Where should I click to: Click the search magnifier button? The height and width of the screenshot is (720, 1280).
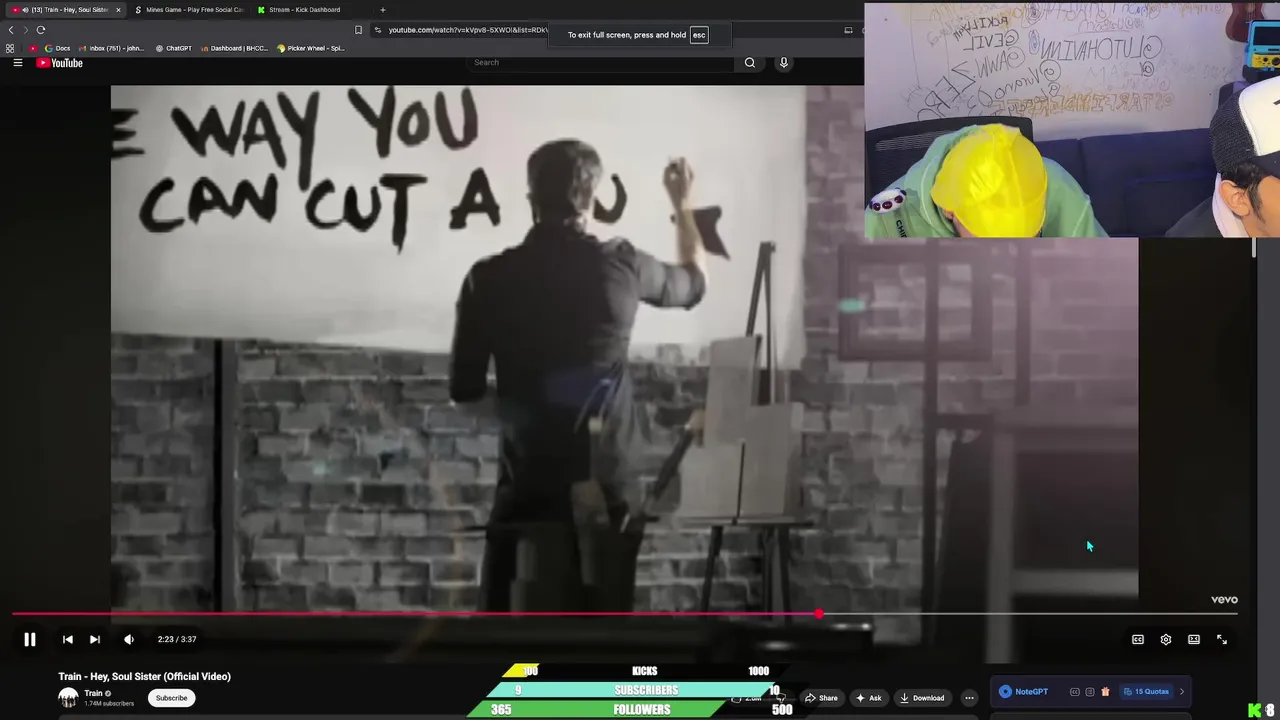click(749, 62)
